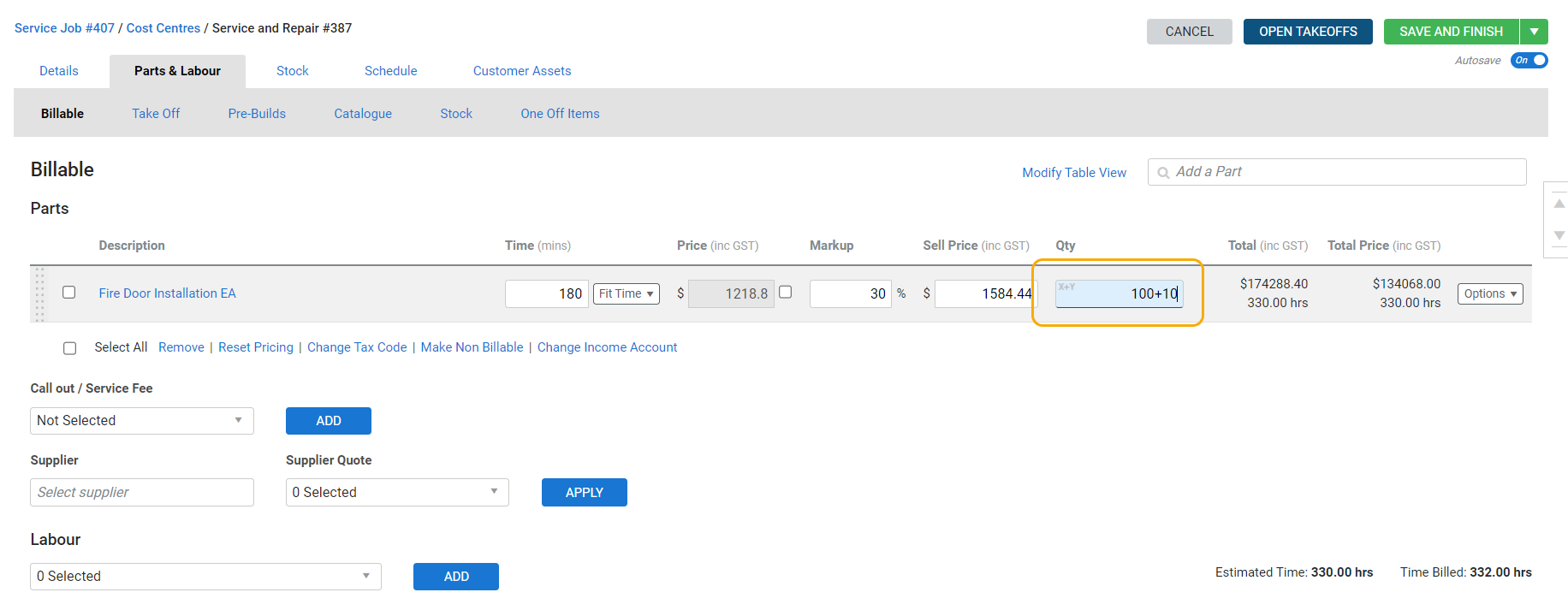This screenshot has width=1568, height=616.
Task: Check the Fire Door Installation row checkbox
Action: click(69, 293)
